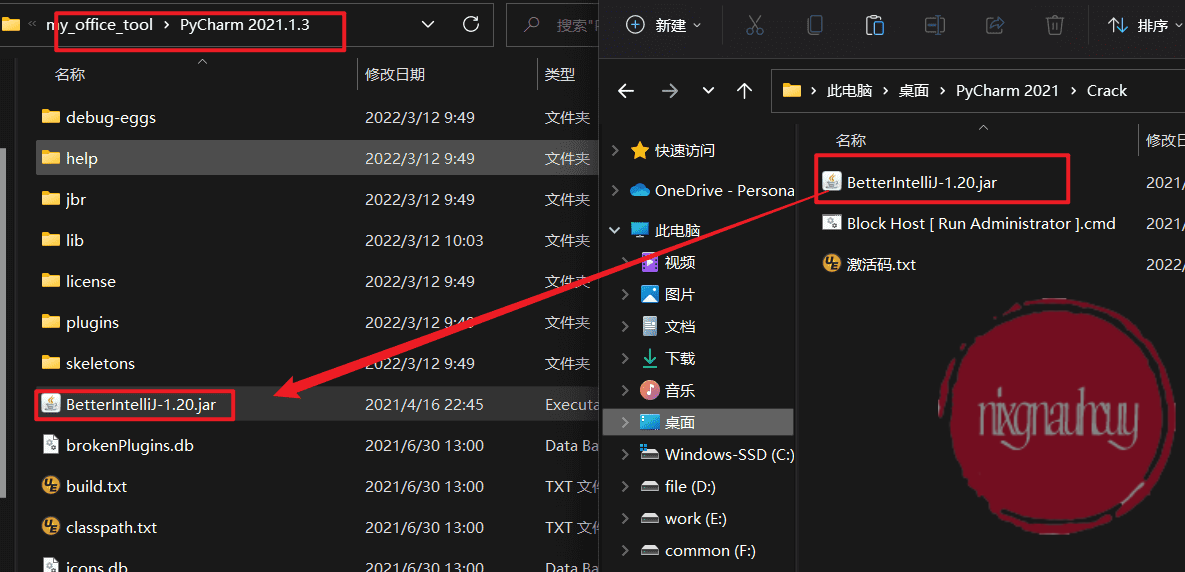Click my_office_tool breadcrumb in left window
Screen dimensions: 1185x572
99,25
